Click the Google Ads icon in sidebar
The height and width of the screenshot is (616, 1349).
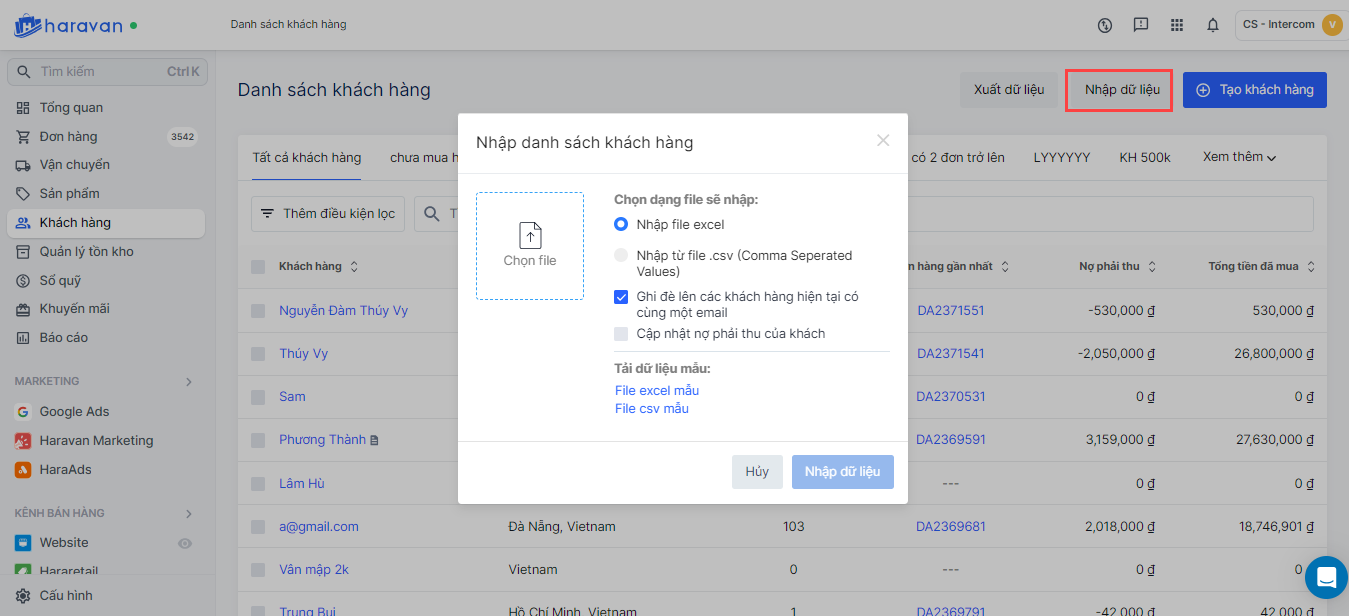point(22,412)
